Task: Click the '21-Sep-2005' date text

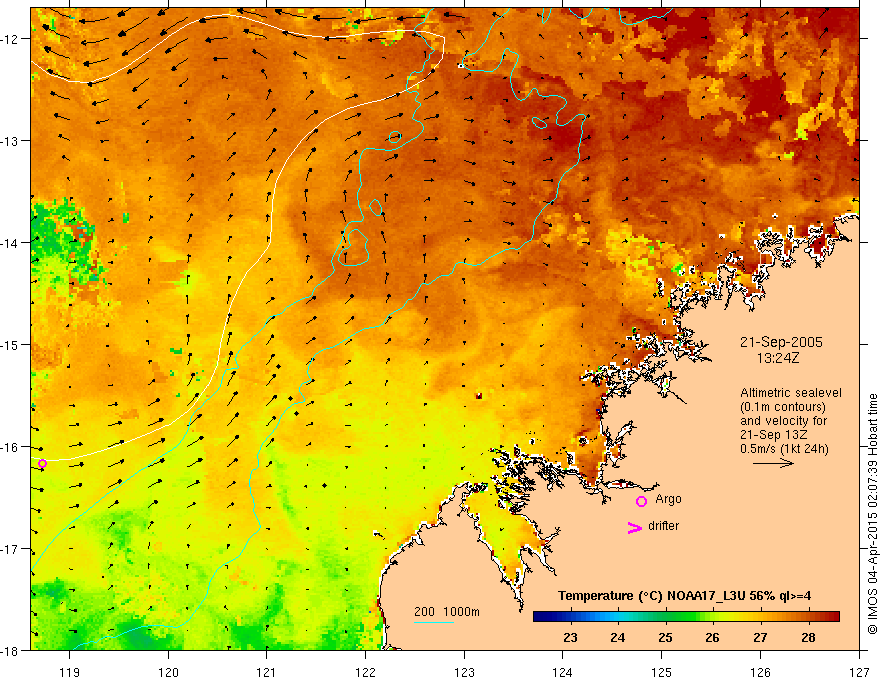Action: tap(781, 342)
